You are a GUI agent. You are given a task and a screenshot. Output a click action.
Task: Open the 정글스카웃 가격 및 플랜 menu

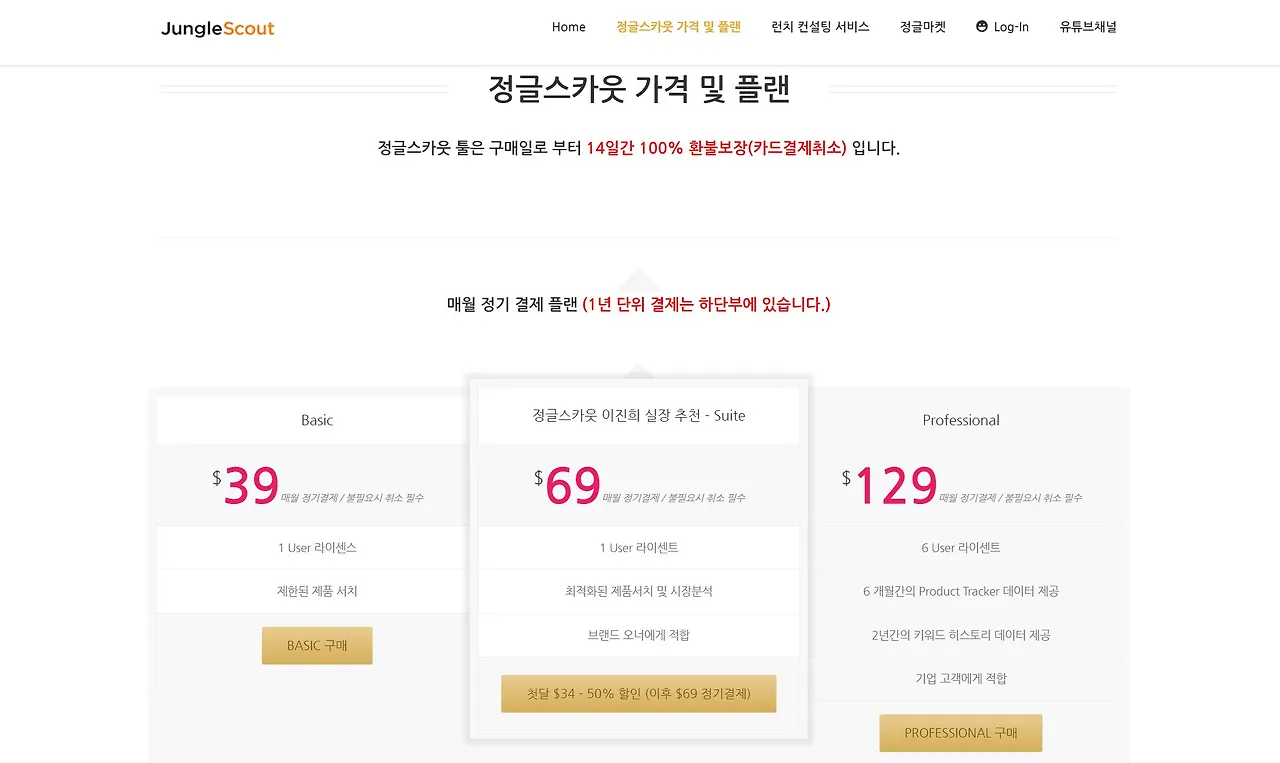pos(679,27)
